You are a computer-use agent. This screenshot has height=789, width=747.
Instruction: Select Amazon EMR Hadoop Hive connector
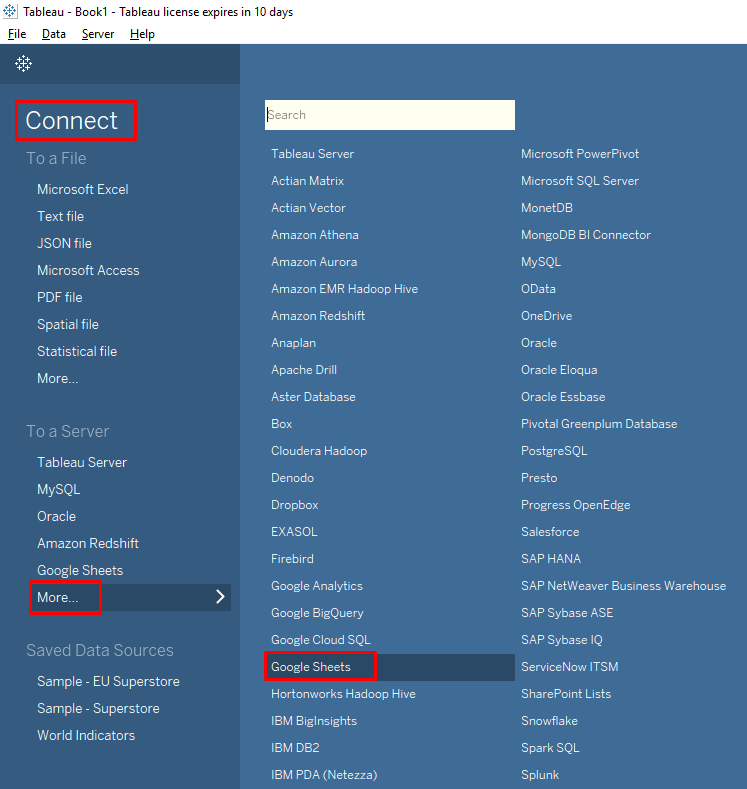click(x=345, y=289)
